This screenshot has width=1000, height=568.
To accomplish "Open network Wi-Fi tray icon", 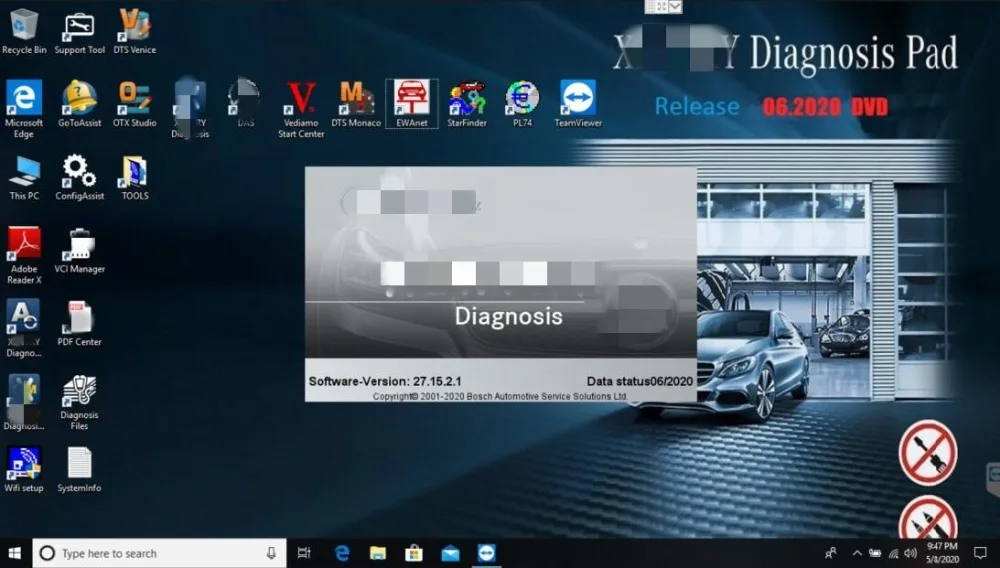I will [893, 553].
